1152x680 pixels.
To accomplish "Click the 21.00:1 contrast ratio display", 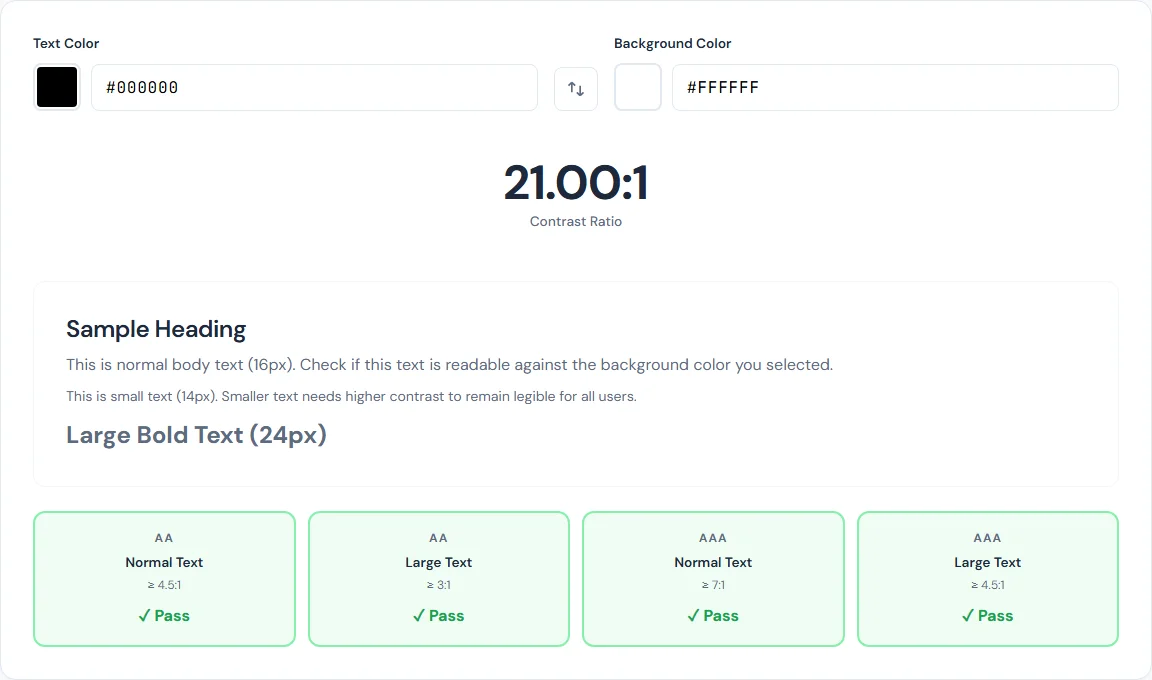I will [x=576, y=184].
